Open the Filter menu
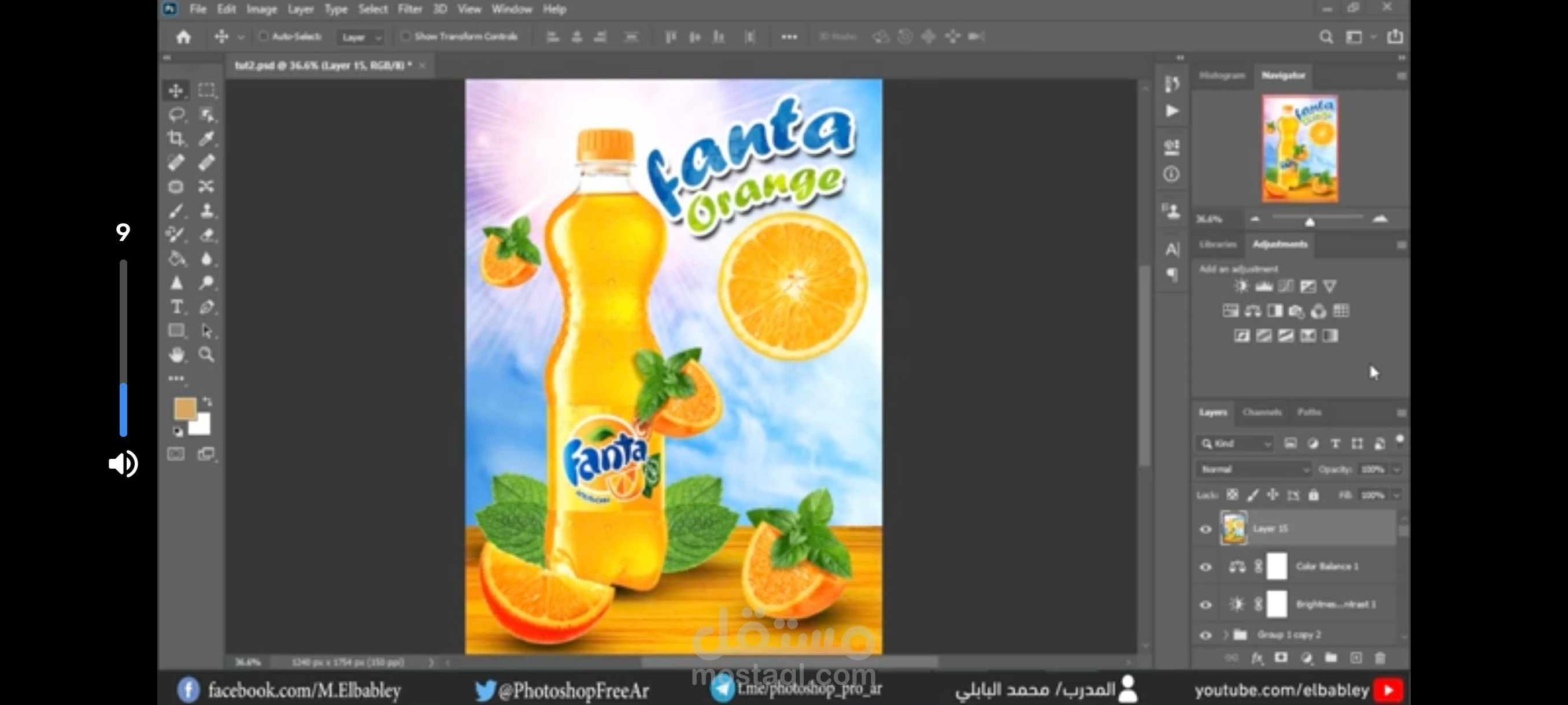 tap(410, 9)
